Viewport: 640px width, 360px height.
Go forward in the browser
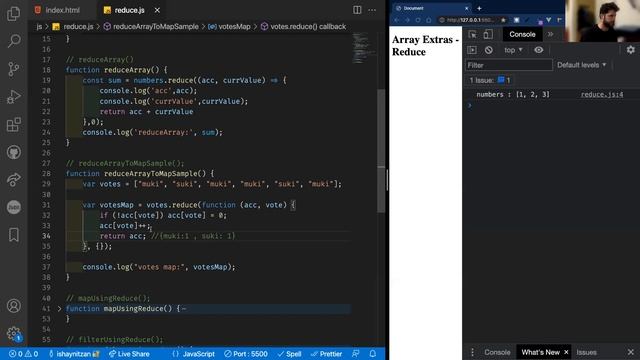coord(407,20)
